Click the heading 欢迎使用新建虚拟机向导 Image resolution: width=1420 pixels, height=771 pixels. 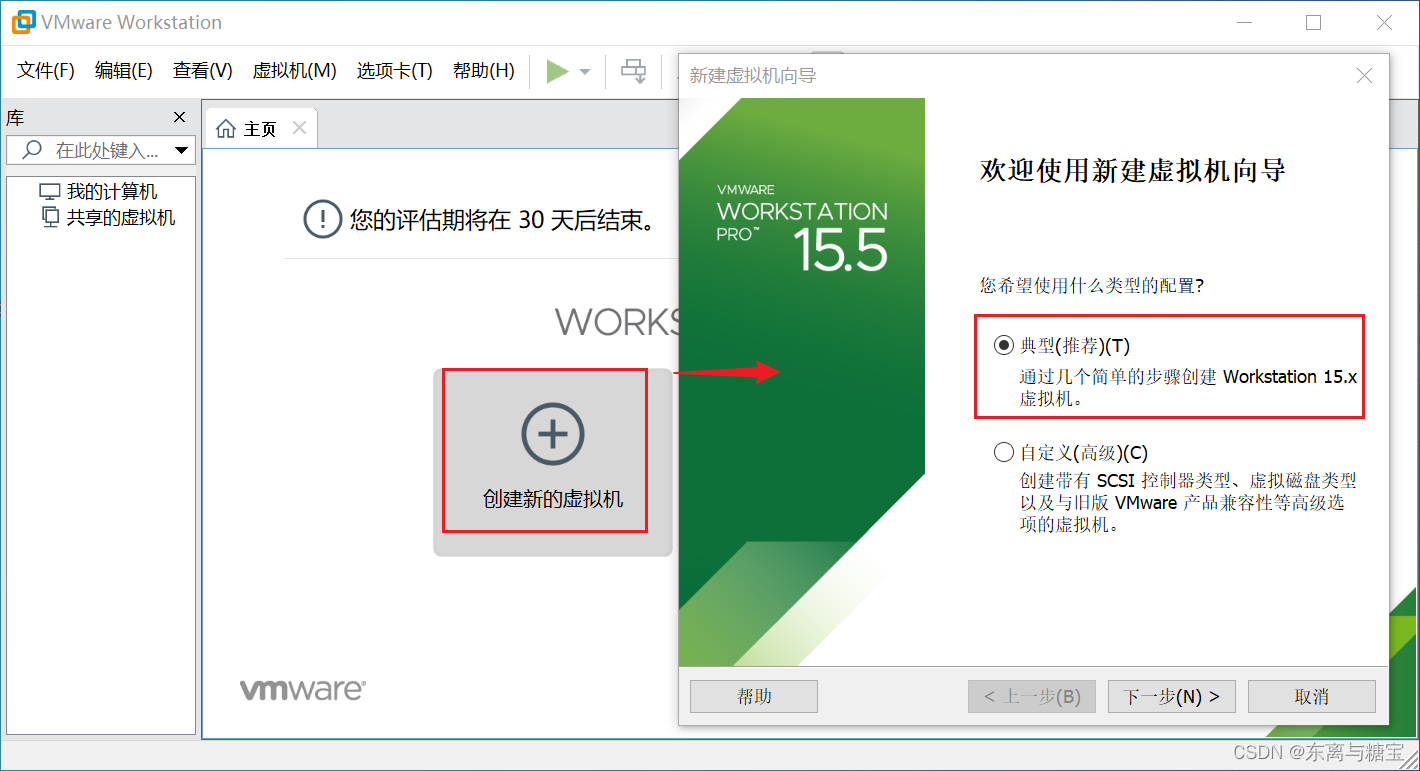click(x=1133, y=171)
